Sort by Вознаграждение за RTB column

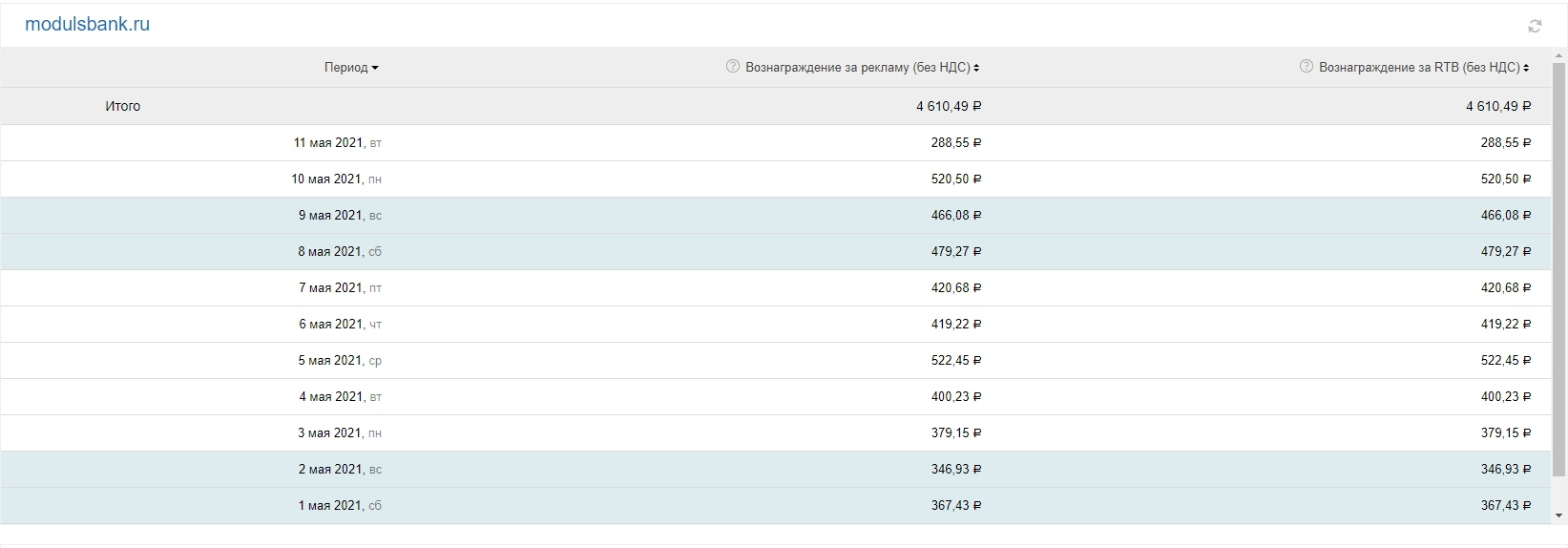coord(1526,68)
